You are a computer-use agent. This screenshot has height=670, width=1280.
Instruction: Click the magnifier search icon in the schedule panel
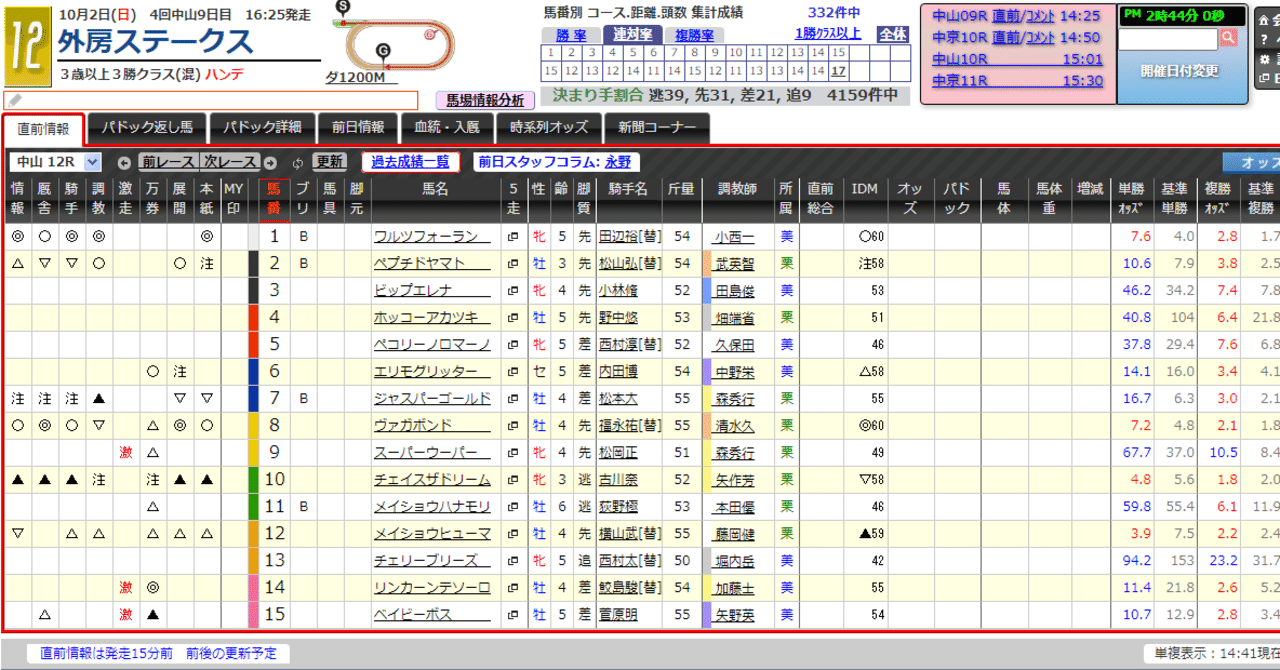click(x=1228, y=37)
